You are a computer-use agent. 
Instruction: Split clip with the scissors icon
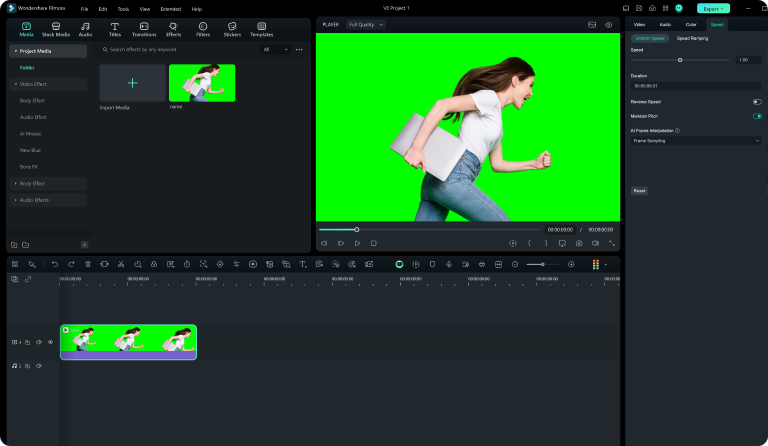tap(120, 264)
